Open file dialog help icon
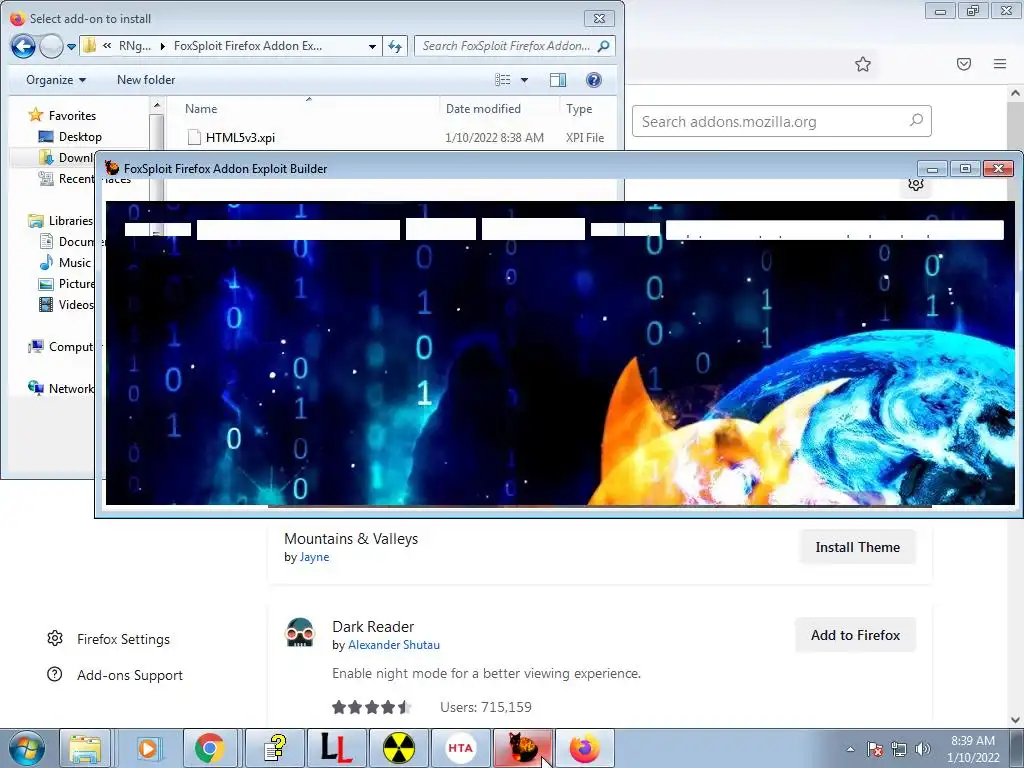The image size is (1024, 768). pyautogui.click(x=594, y=80)
